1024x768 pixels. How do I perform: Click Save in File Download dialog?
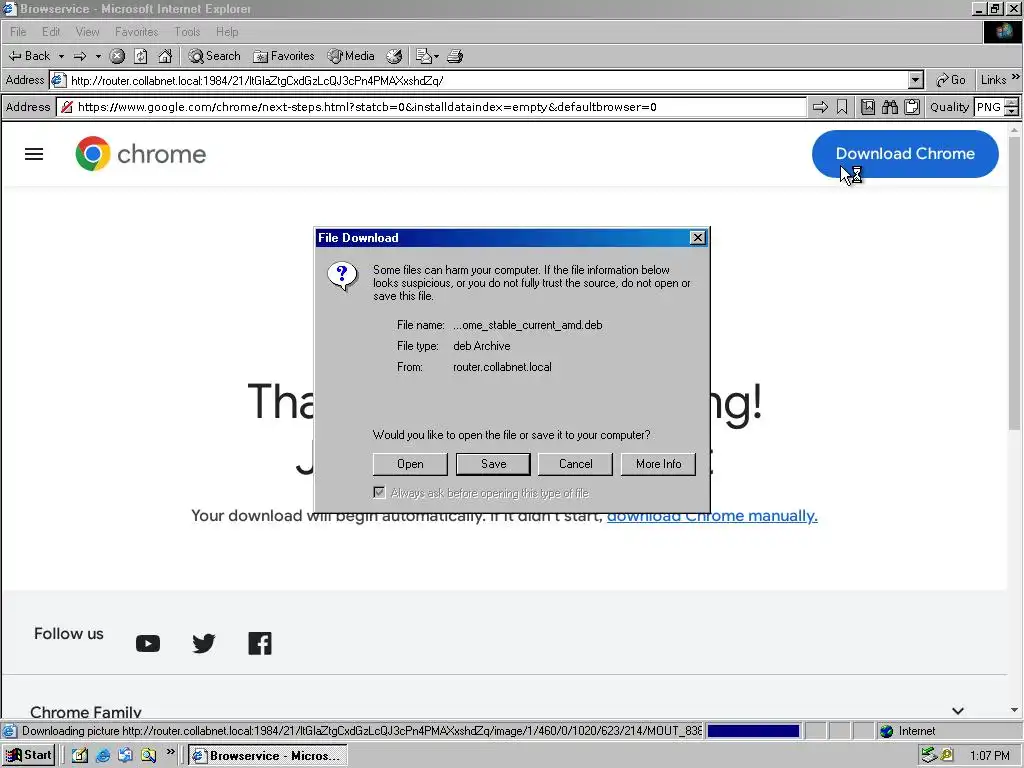[x=494, y=464]
